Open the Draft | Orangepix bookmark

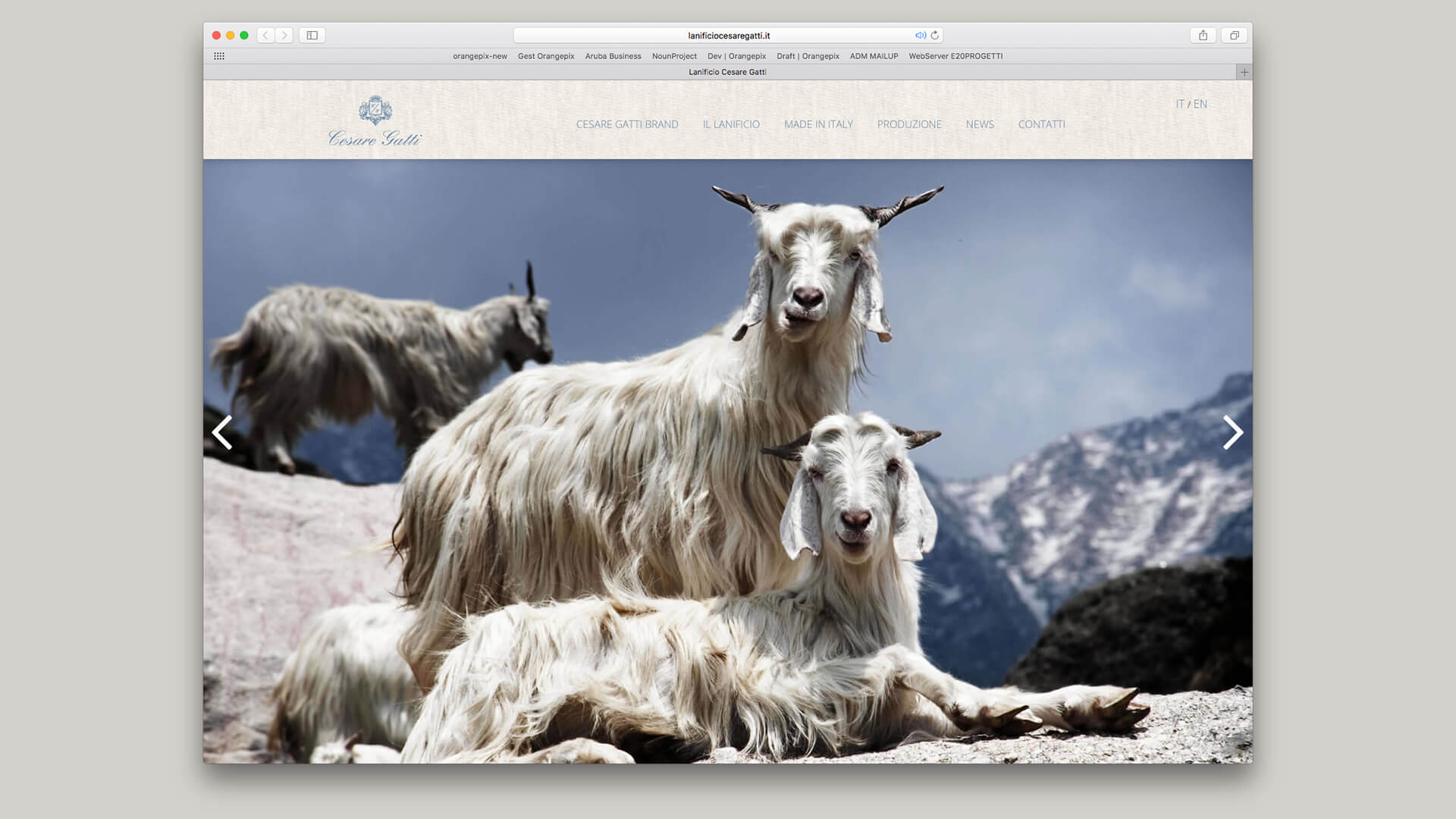tap(808, 56)
